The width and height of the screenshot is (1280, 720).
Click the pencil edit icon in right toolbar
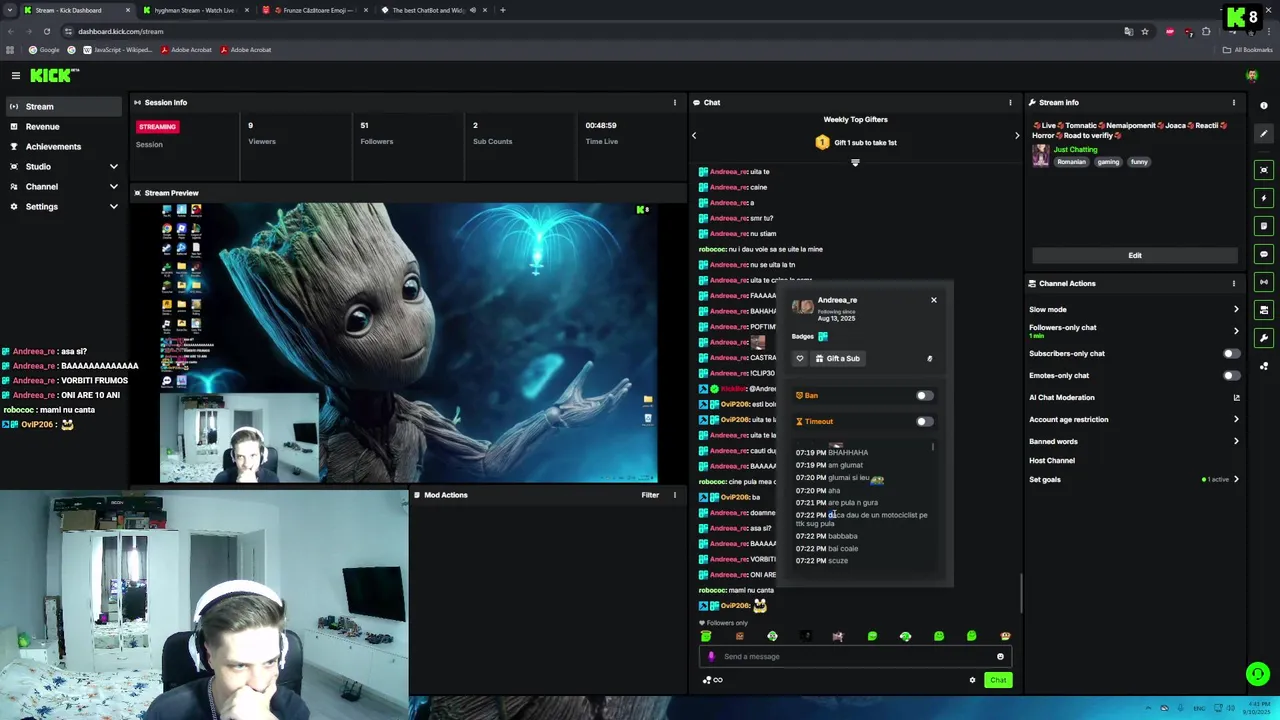[x=1264, y=133]
